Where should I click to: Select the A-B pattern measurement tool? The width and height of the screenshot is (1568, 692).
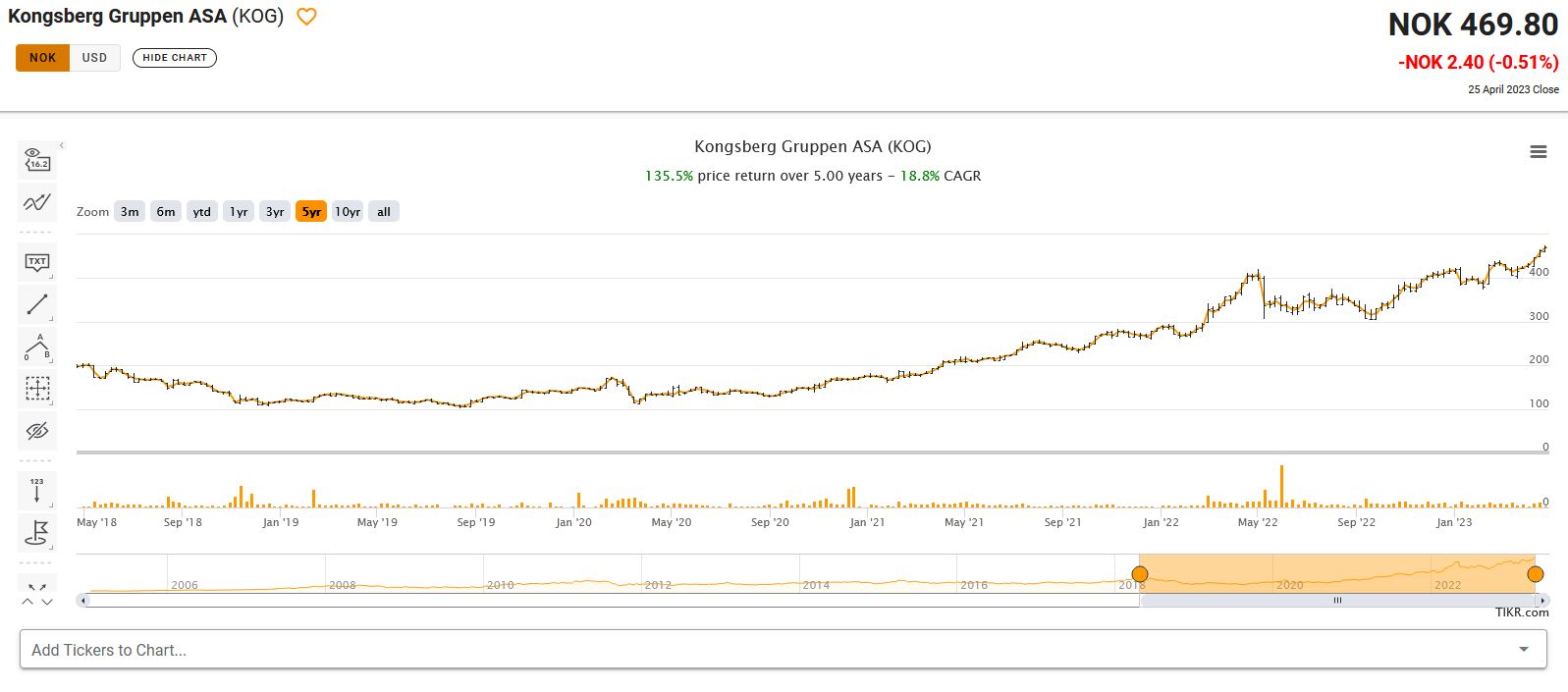point(37,347)
